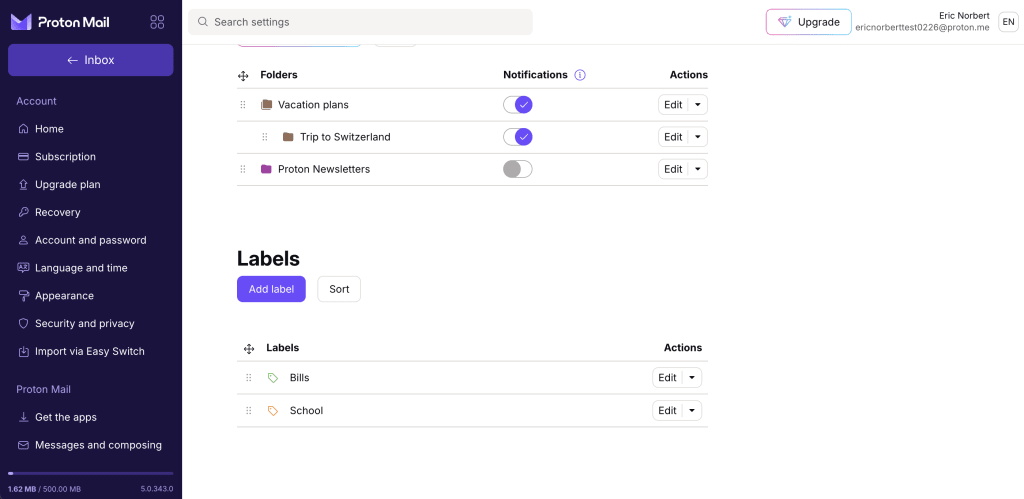Expand the dropdown next to Vacation plans Edit

(698, 105)
